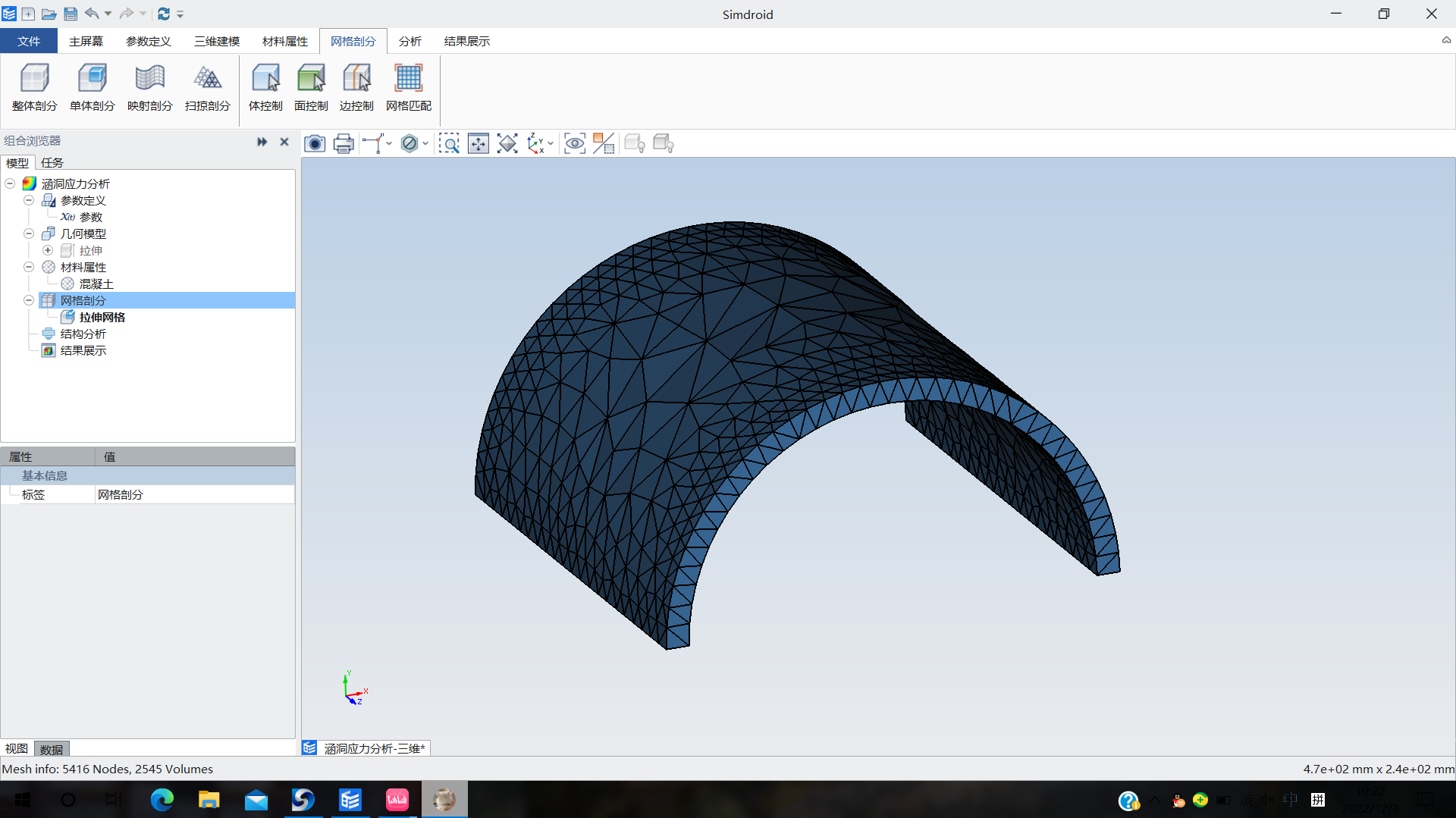Switch to the 材料属性 ribbon tab
The image size is (1456, 818).
(x=285, y=41)
